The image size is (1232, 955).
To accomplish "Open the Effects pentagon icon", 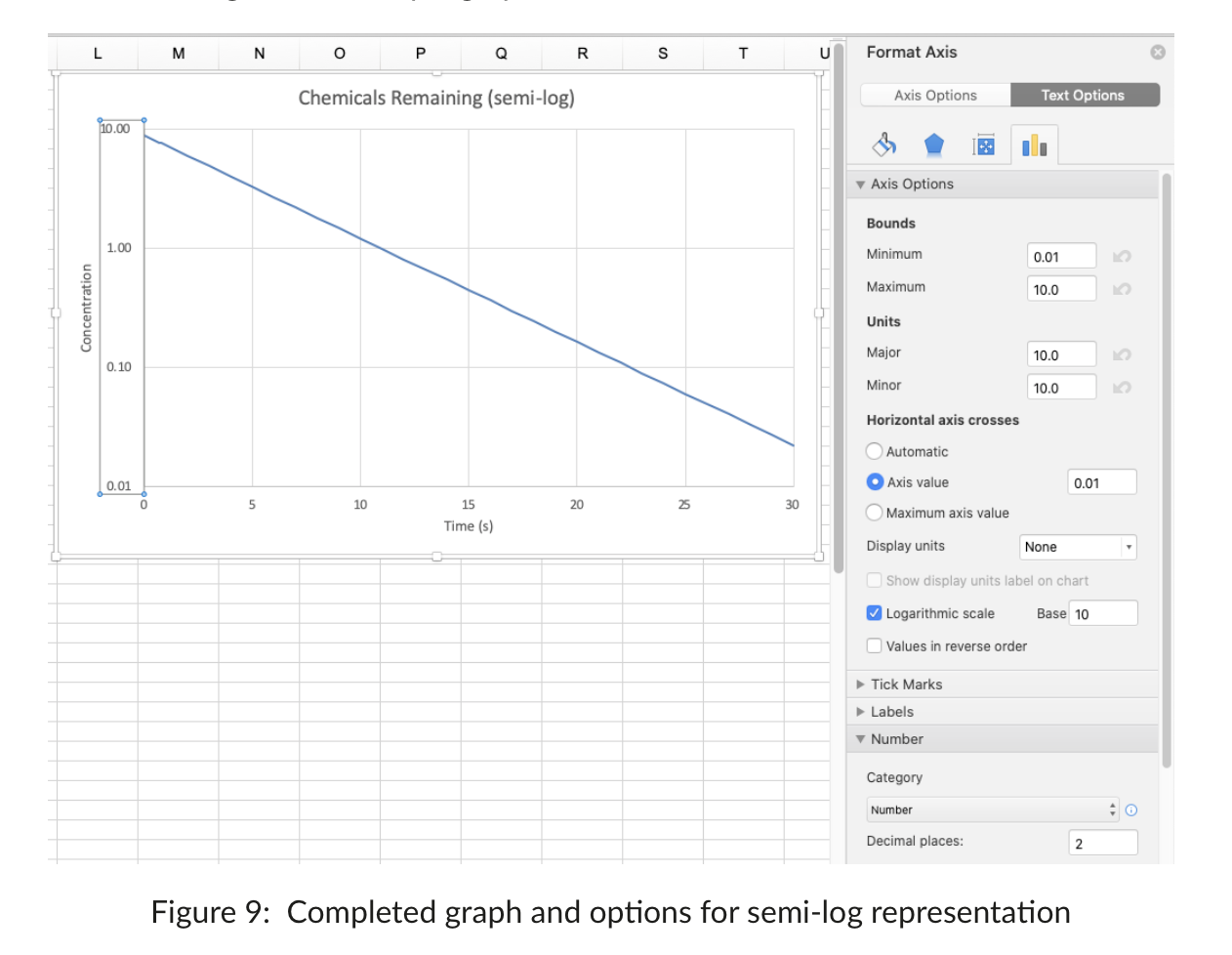I will point(934,145).
